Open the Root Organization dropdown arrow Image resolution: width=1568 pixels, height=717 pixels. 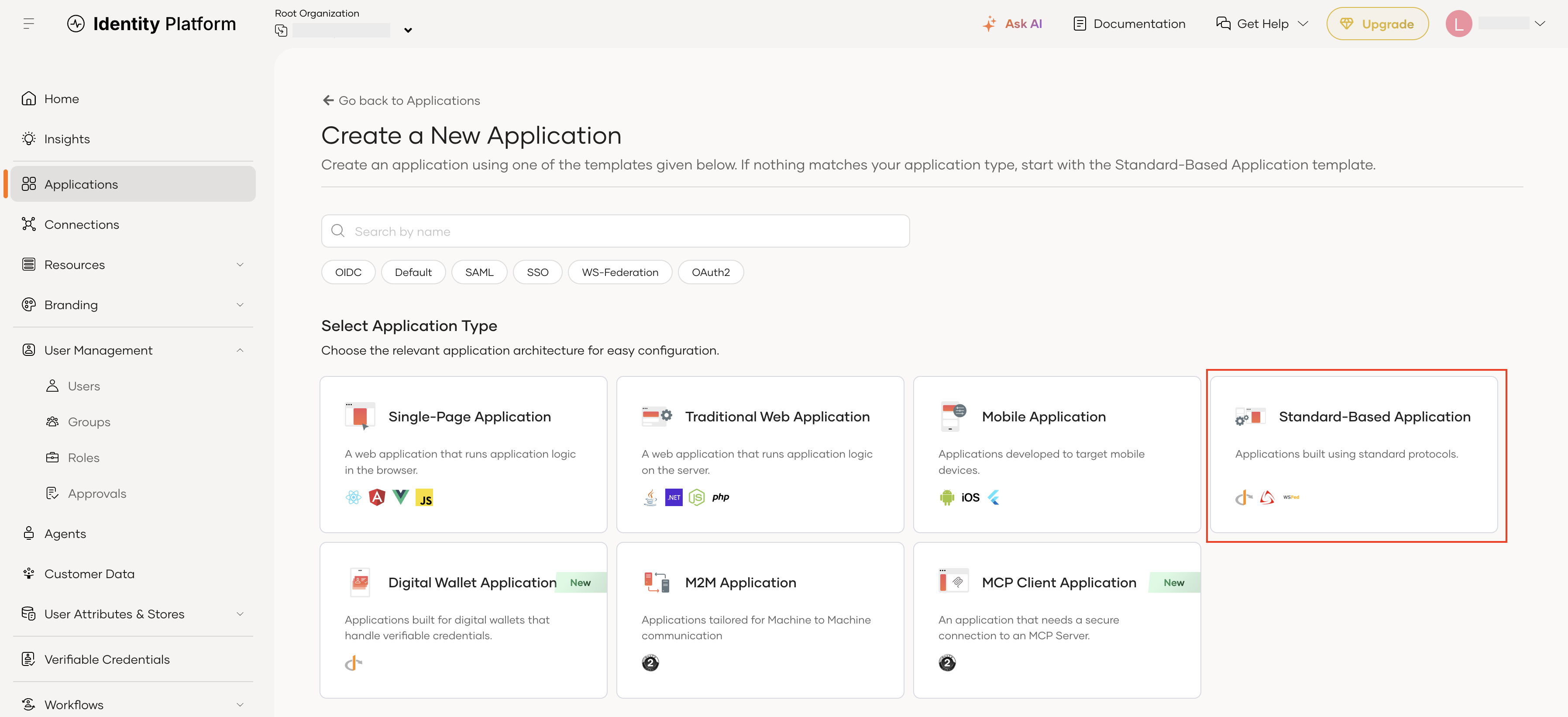point(408,30)
